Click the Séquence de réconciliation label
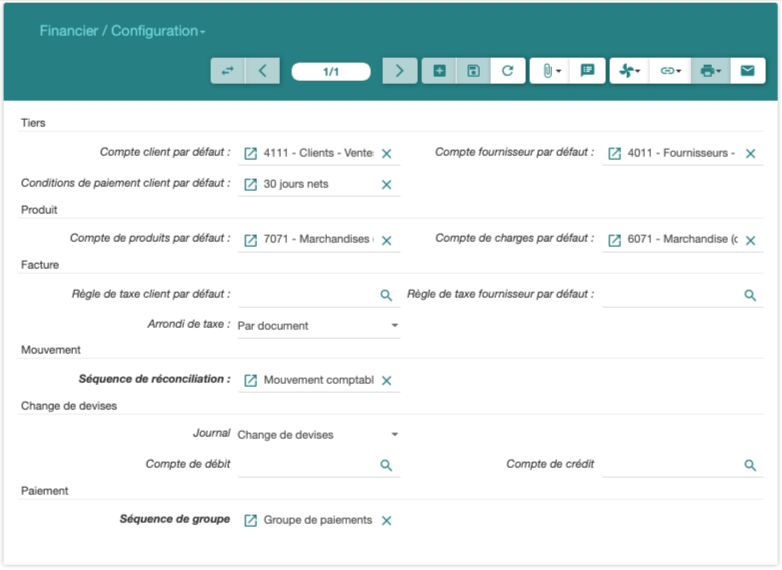This screenshot has width=782, height=570. [x=155, y=379]
